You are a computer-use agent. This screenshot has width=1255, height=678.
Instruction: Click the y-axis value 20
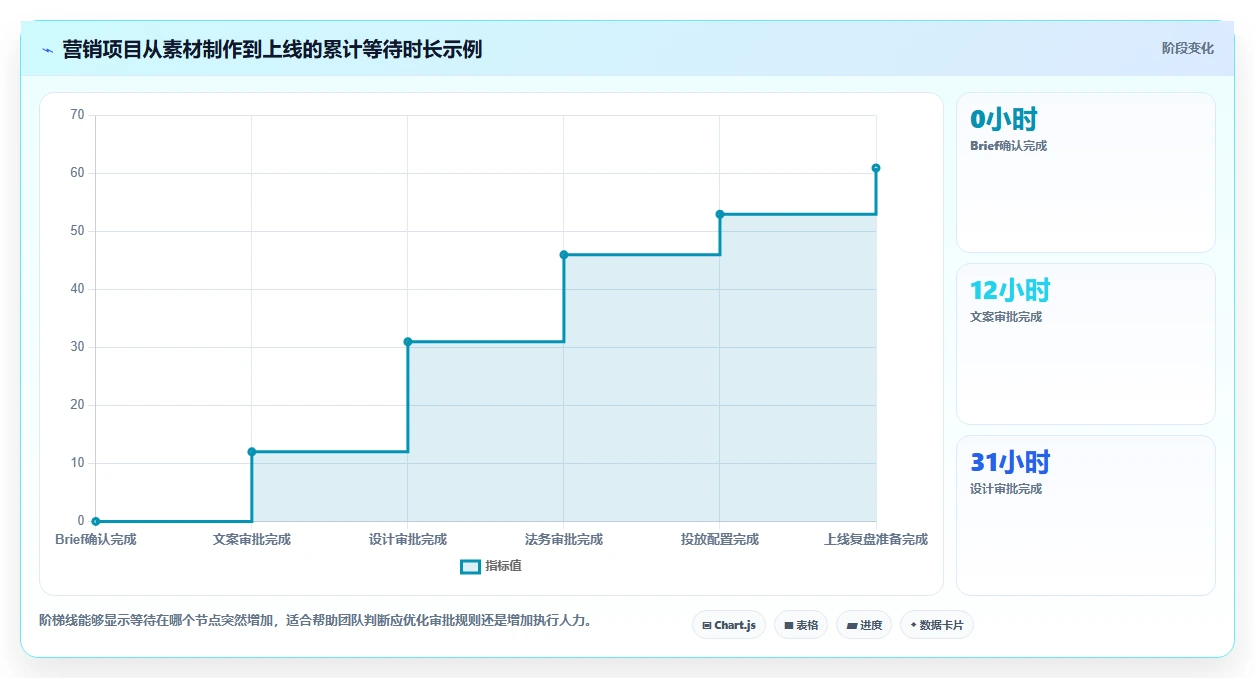77,405
